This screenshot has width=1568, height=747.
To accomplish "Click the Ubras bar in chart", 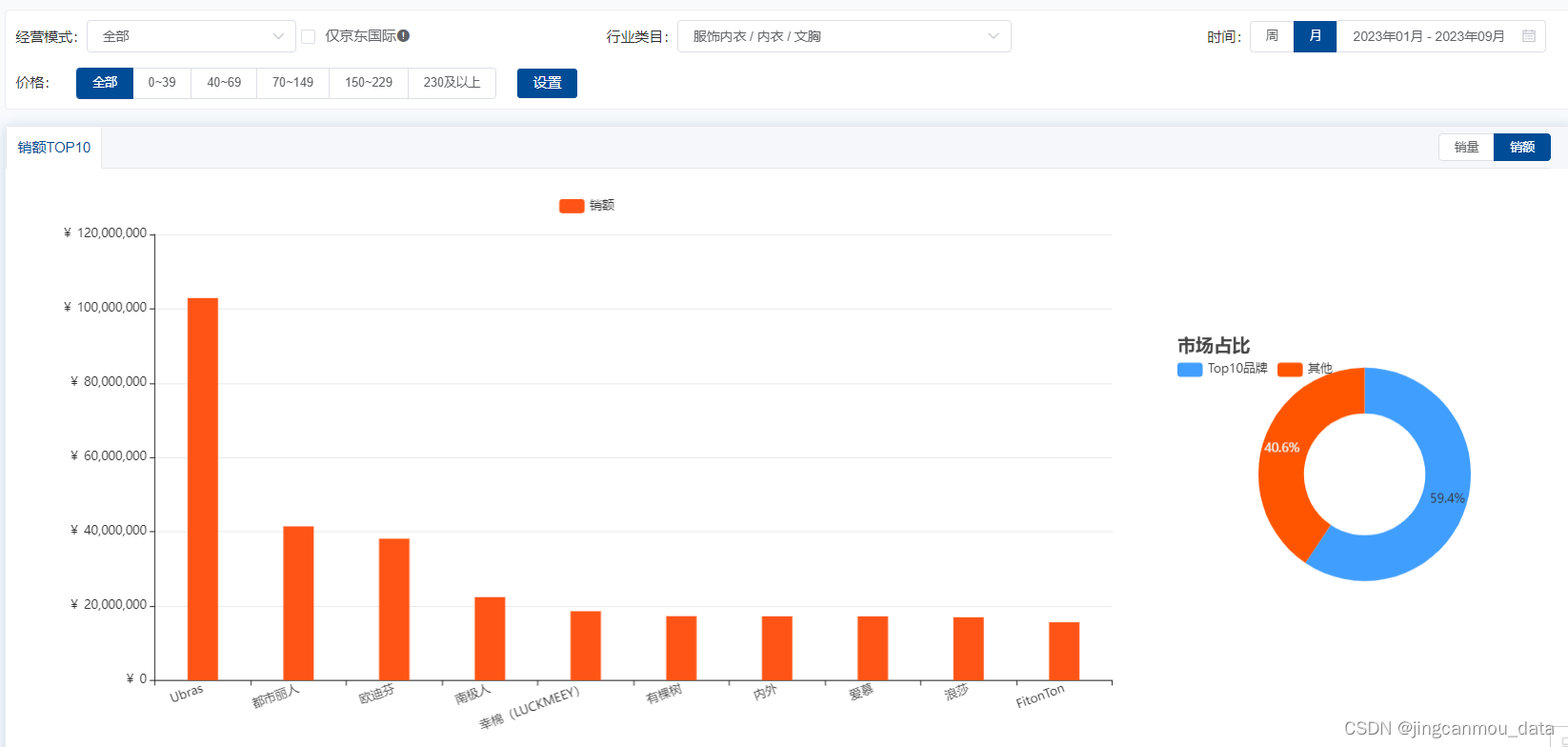I will point(203,489).
